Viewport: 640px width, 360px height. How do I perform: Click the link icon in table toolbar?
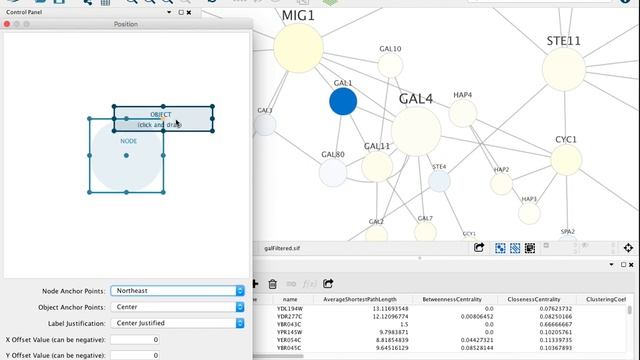[x=291, y=284]
